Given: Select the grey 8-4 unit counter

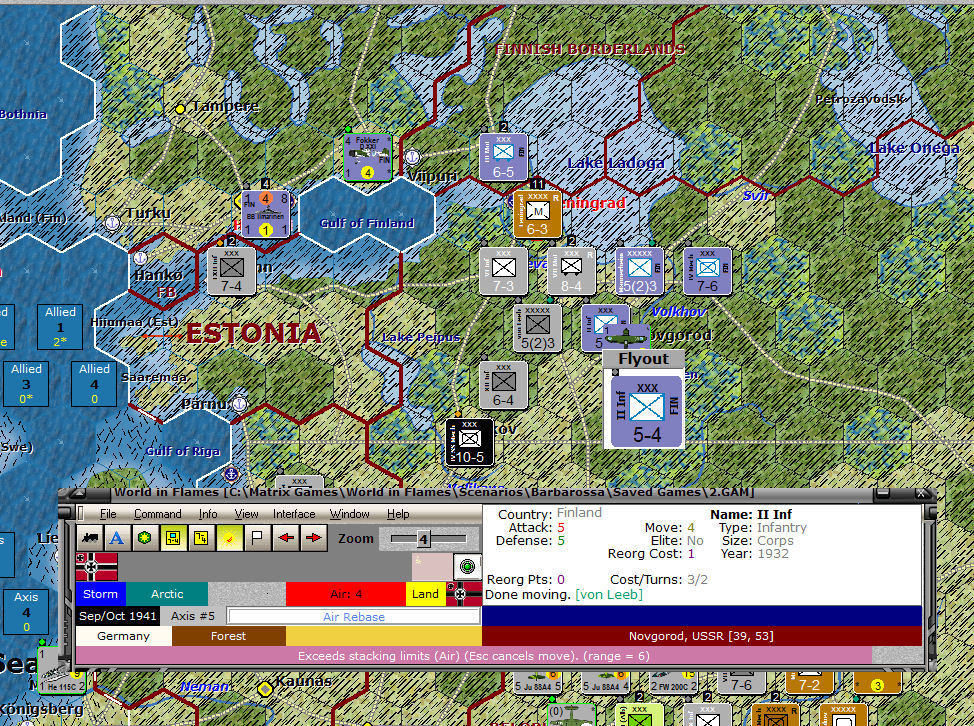Looking at the screenshot, I should pyautogui.click(x=571, y=271).
